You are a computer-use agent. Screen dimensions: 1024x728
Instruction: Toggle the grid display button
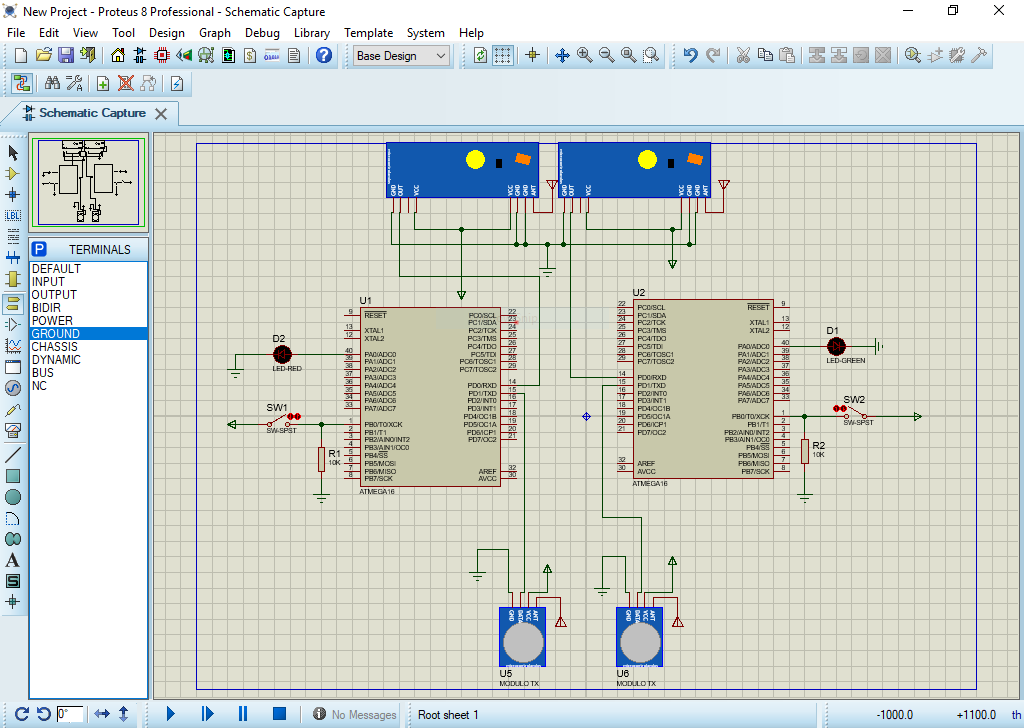coord(503,56)
